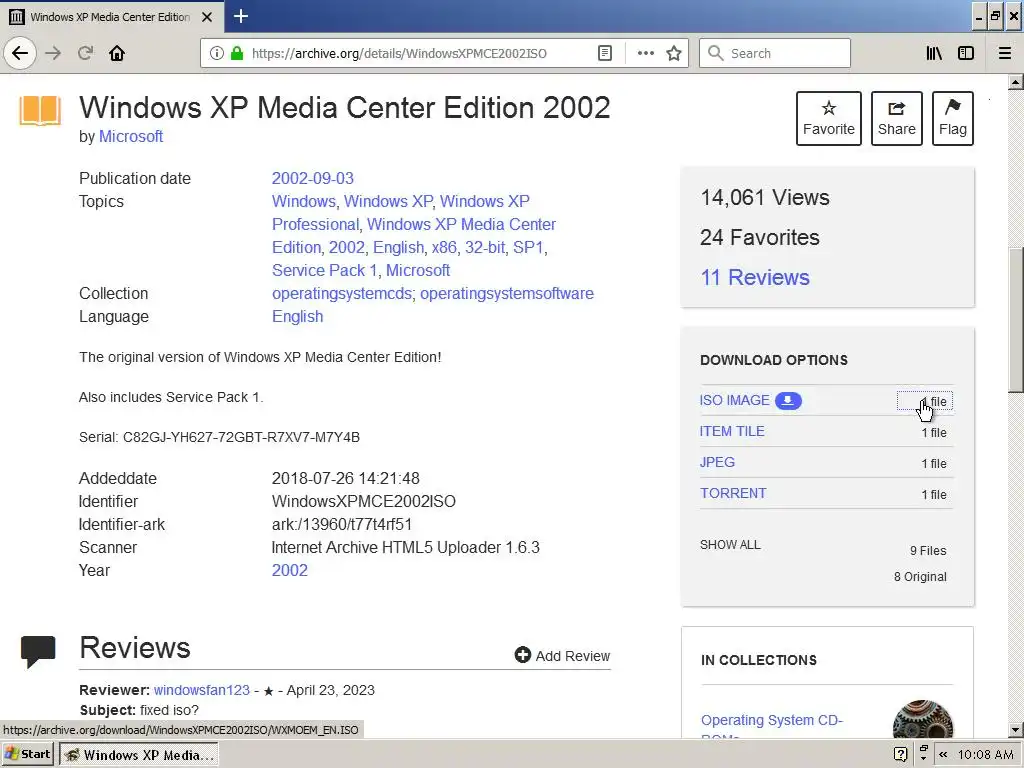The image size is (1024, 768).
Task: Close the Windows XP Media Center tab
Action: pyautogui.click(x=207, y=17)
